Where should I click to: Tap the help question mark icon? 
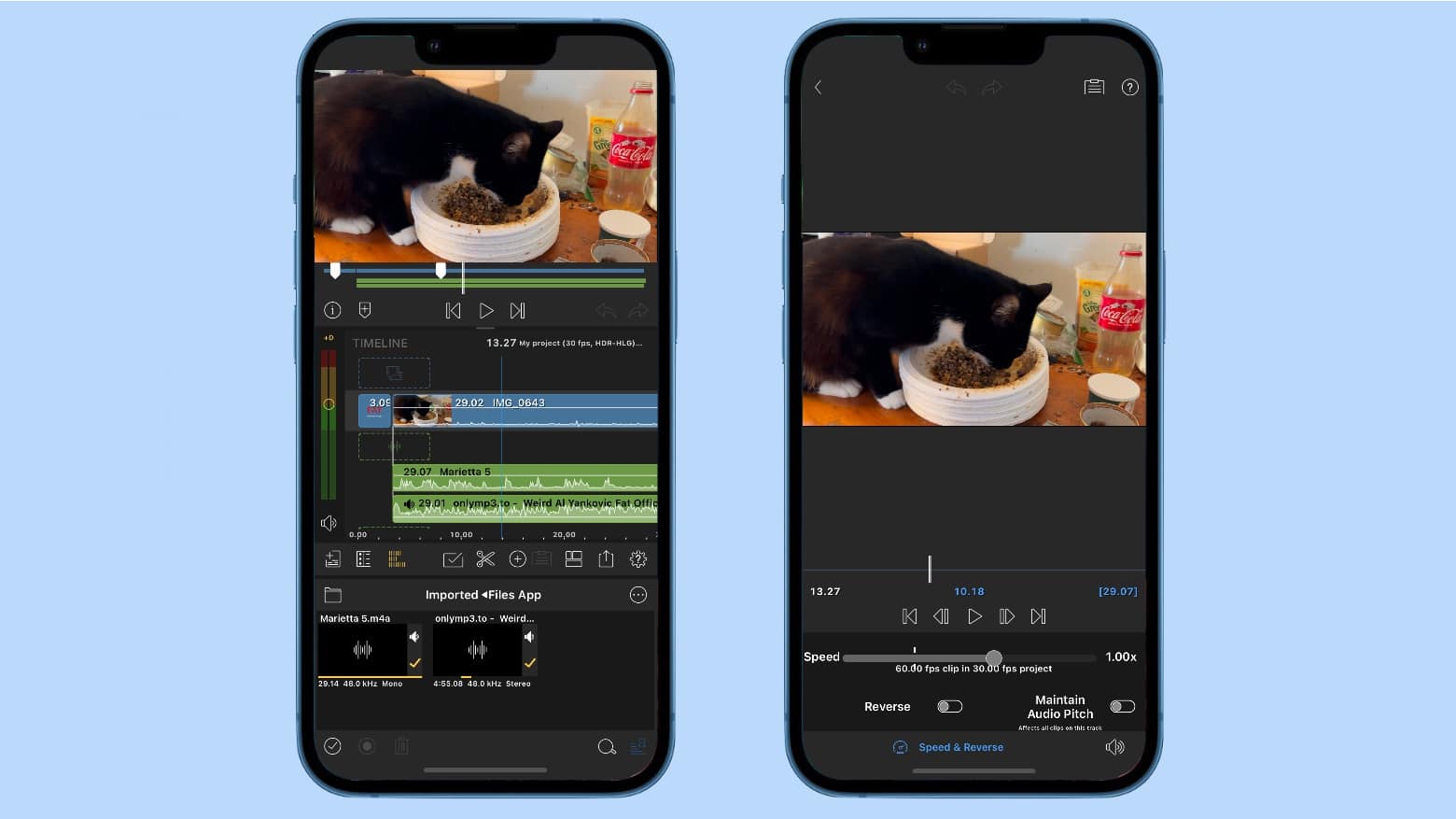1129,87
